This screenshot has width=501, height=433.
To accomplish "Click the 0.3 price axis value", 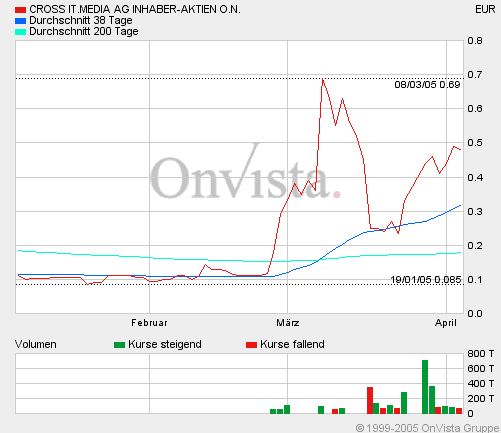I will (x=475, y=211).
